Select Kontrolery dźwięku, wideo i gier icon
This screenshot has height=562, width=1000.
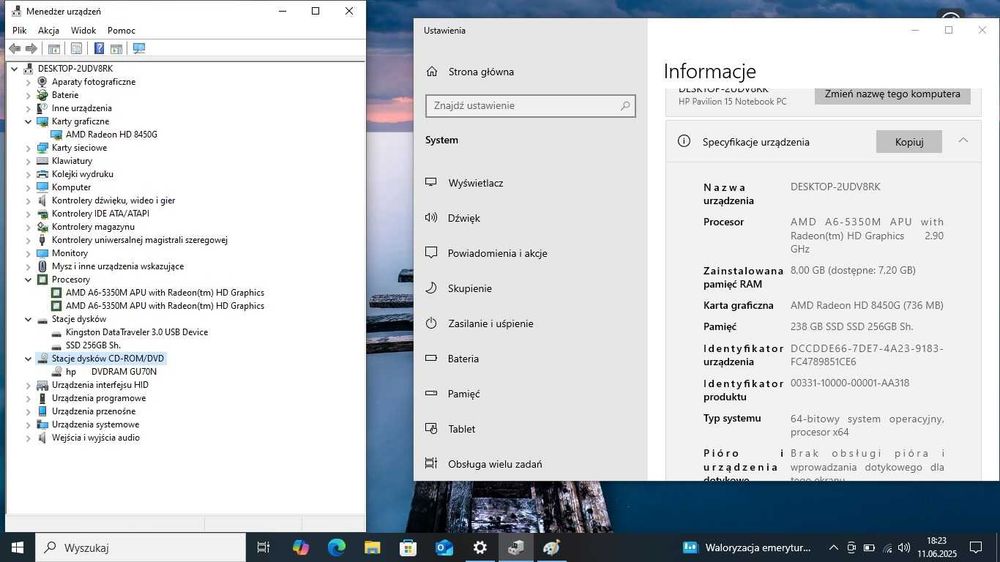42,200
